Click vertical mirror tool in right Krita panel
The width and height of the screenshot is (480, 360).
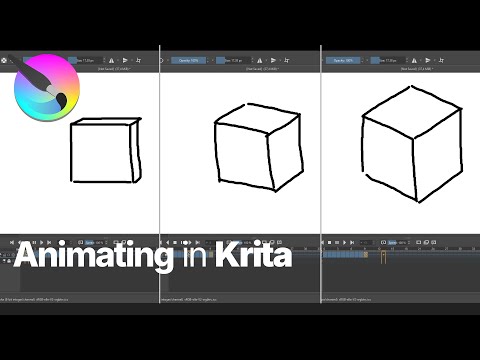428,60
